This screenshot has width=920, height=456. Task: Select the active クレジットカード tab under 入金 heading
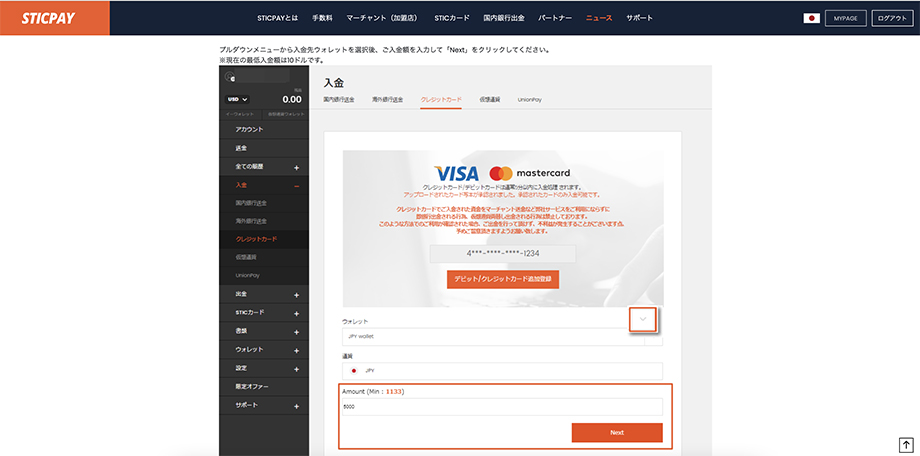[441, 100]
